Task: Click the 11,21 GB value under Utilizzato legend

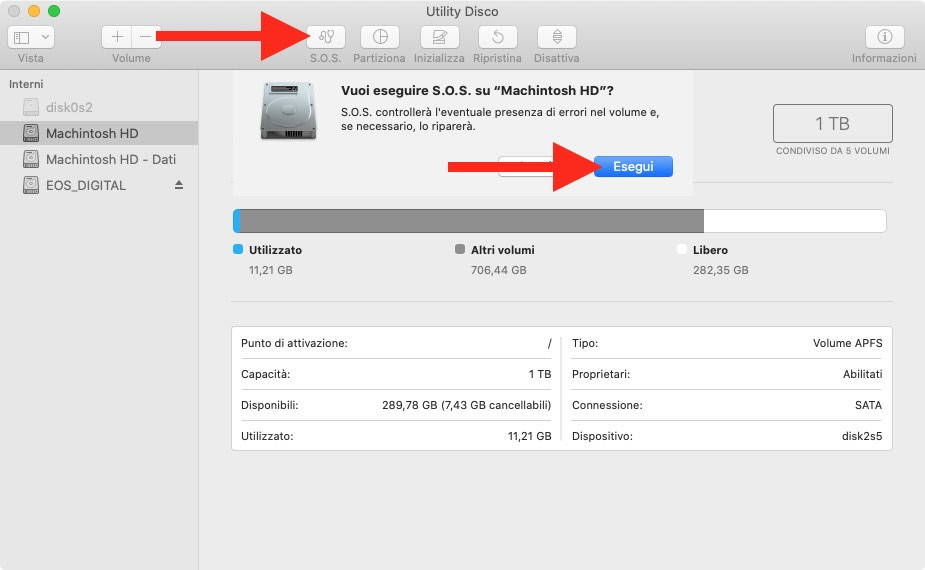Action: [x=271, y=270]
